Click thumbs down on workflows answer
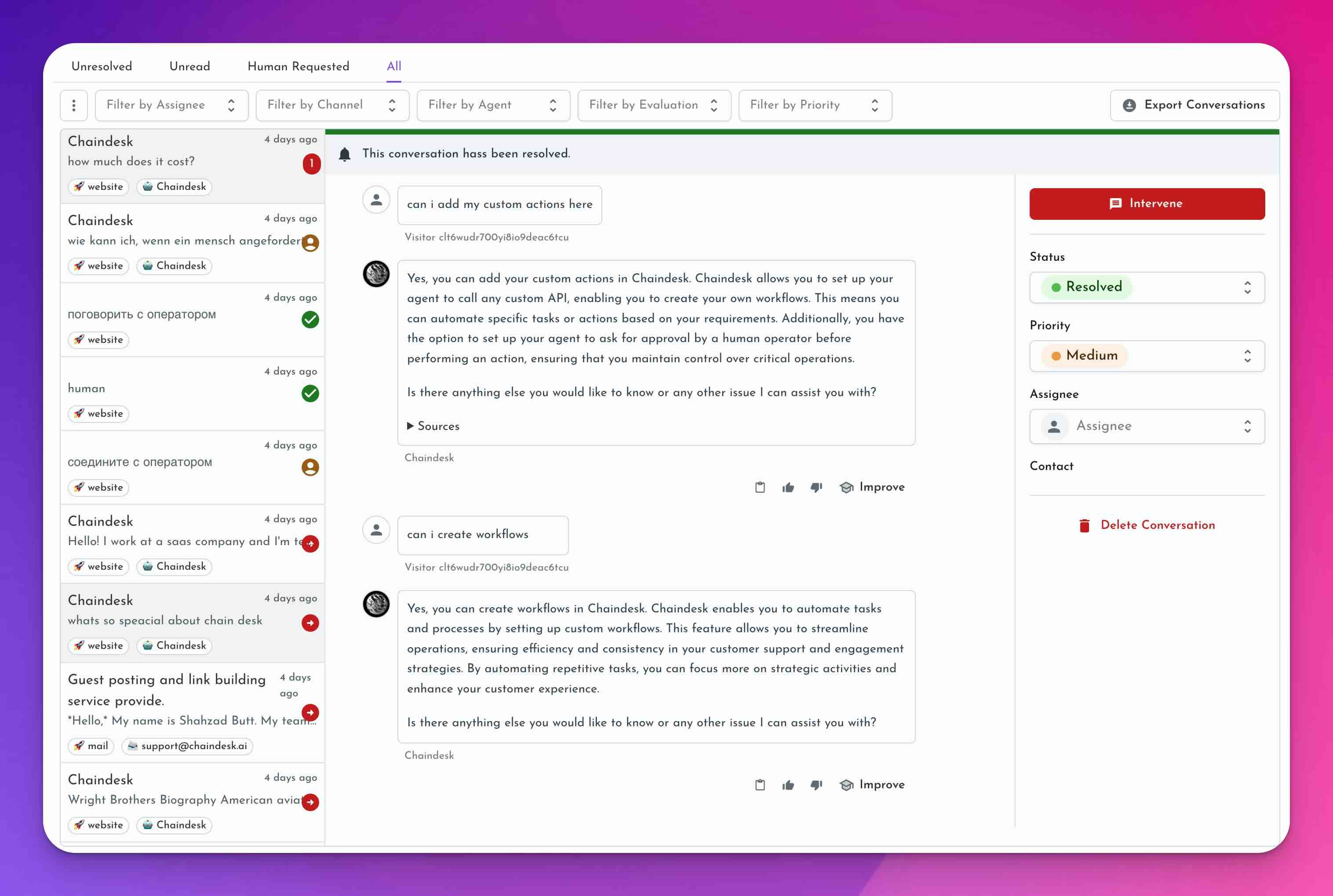This screenshot has width=1333, height=896. coord(816,785)
